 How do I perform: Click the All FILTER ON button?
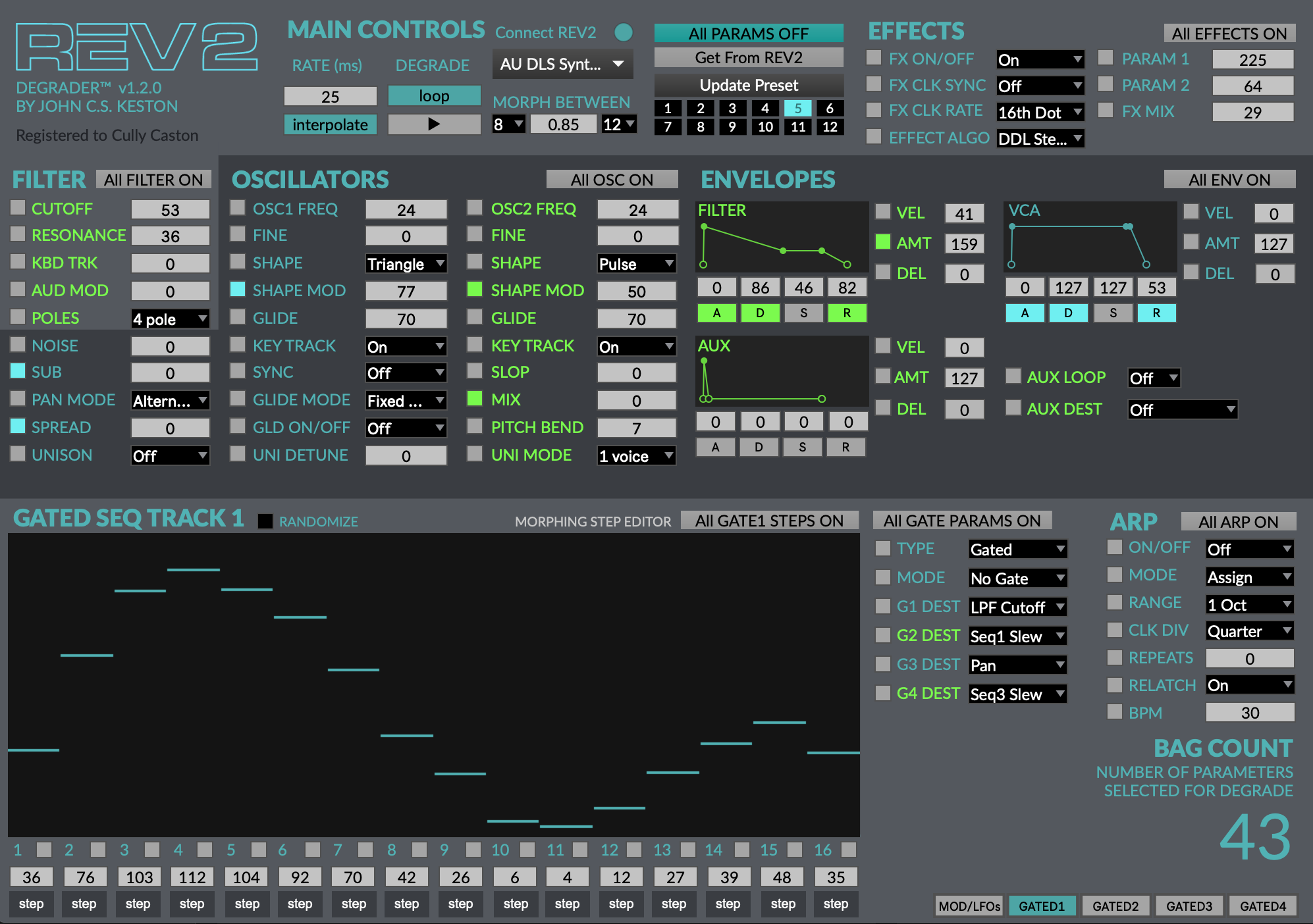(x=153, y=180)
